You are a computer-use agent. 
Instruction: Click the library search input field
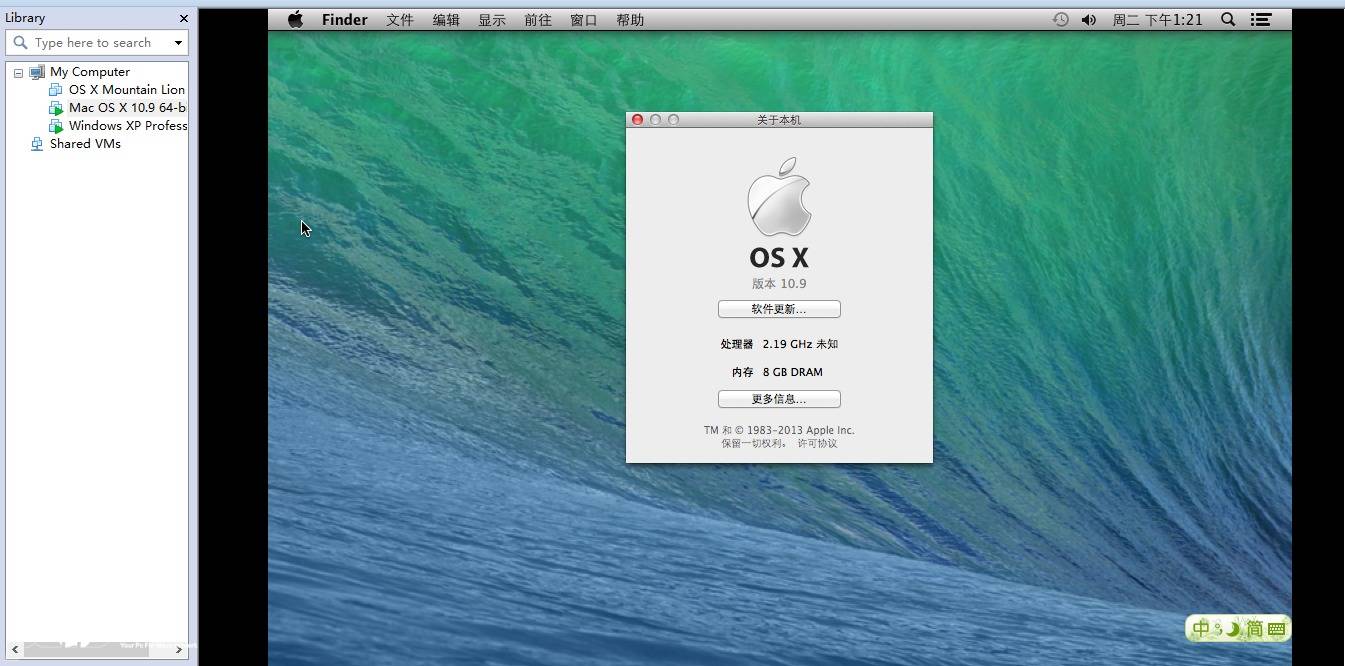click(93, 43)
